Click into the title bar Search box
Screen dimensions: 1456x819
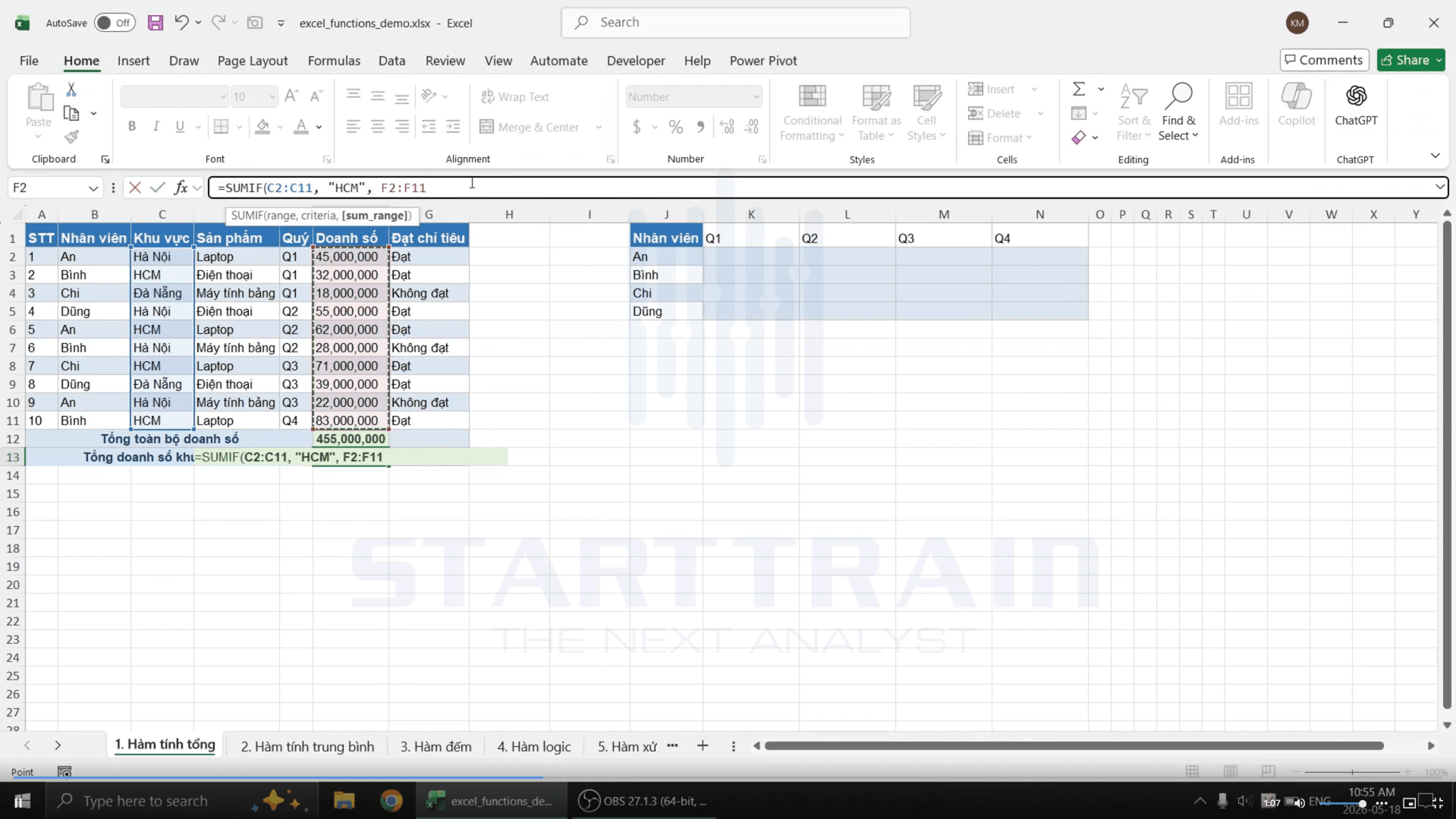point(735,23)
